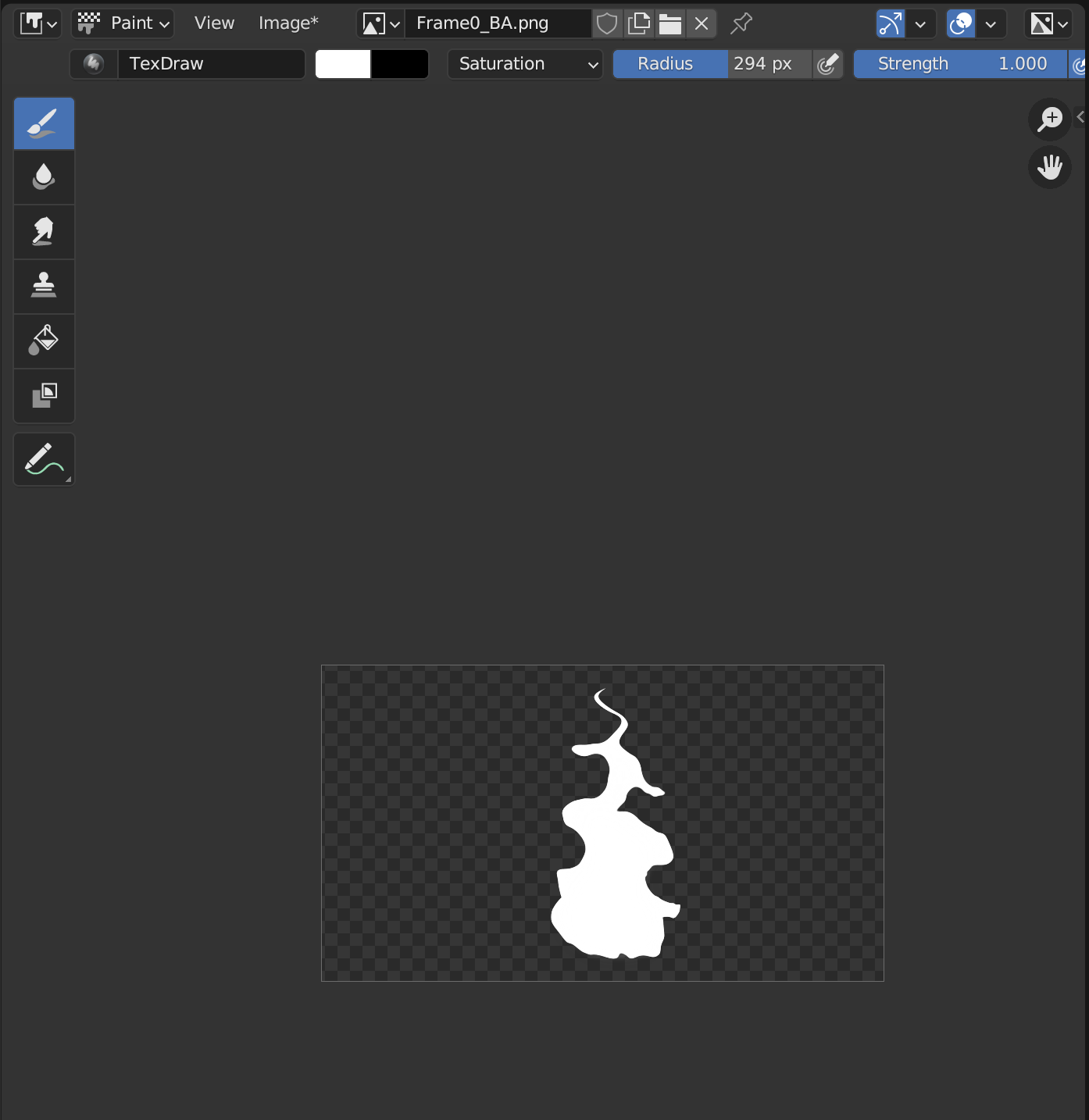The image size is (1089, 1120).
Task: Click the new image copy icon
Action: coord(639,23)
